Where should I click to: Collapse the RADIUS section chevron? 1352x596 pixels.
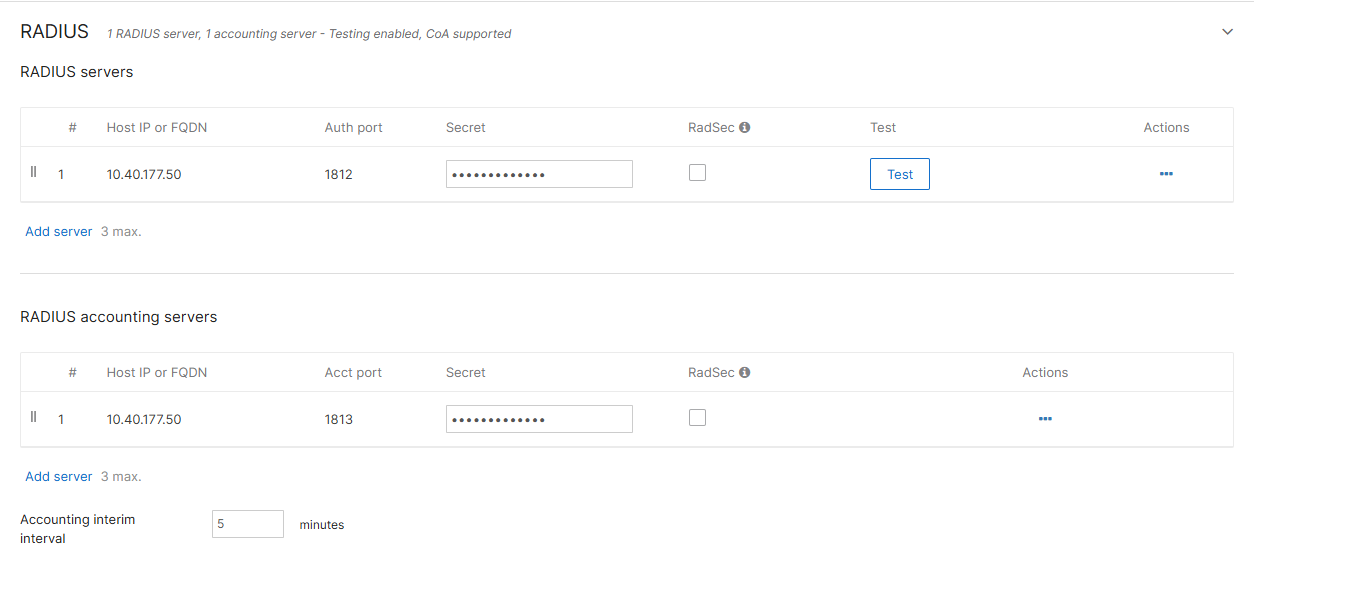pyautogui.click(x=1227, y=32)
